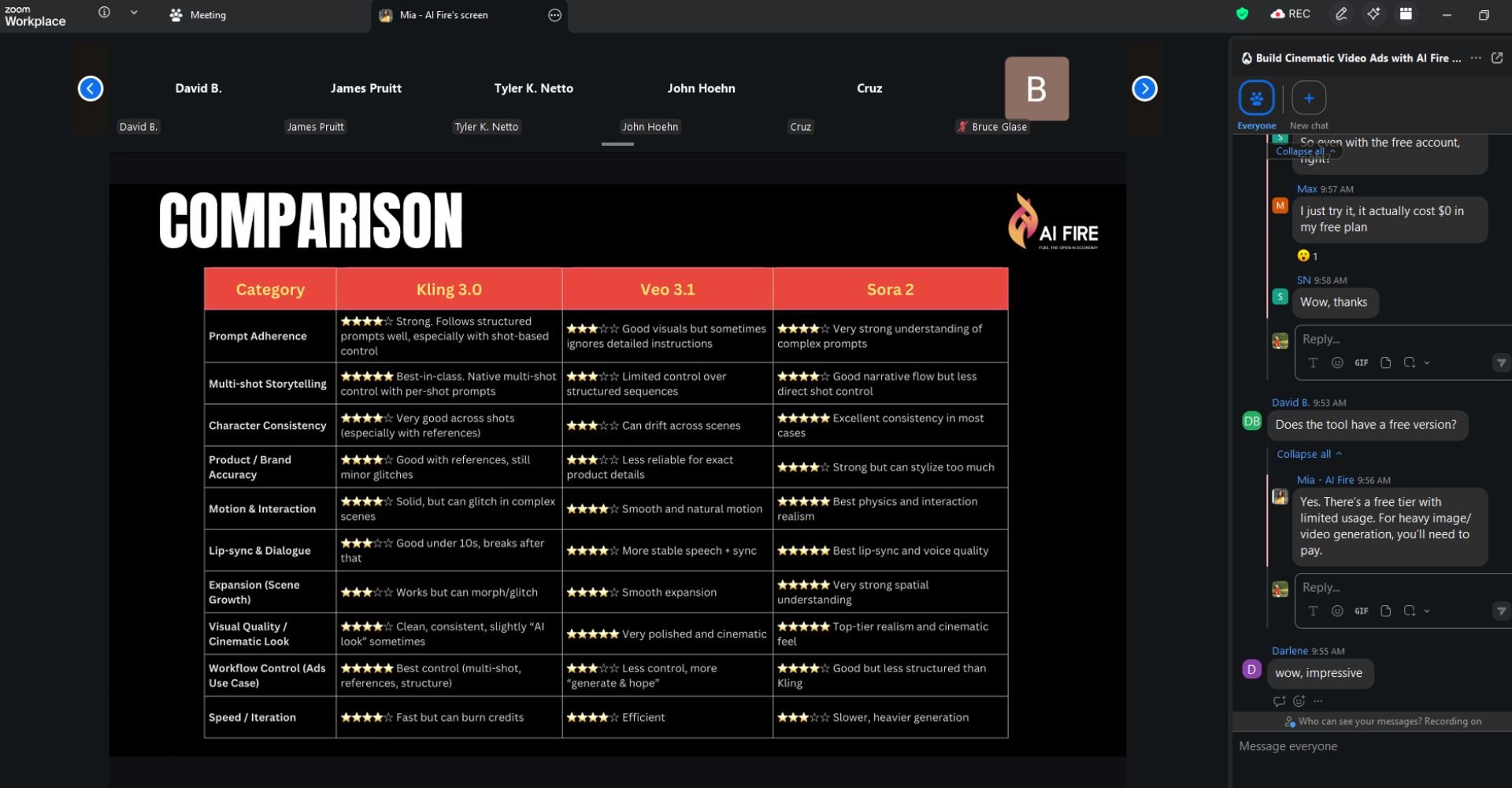
Task: Open emoji picker in reply under Mia's answer
Action: [1337, 611]
